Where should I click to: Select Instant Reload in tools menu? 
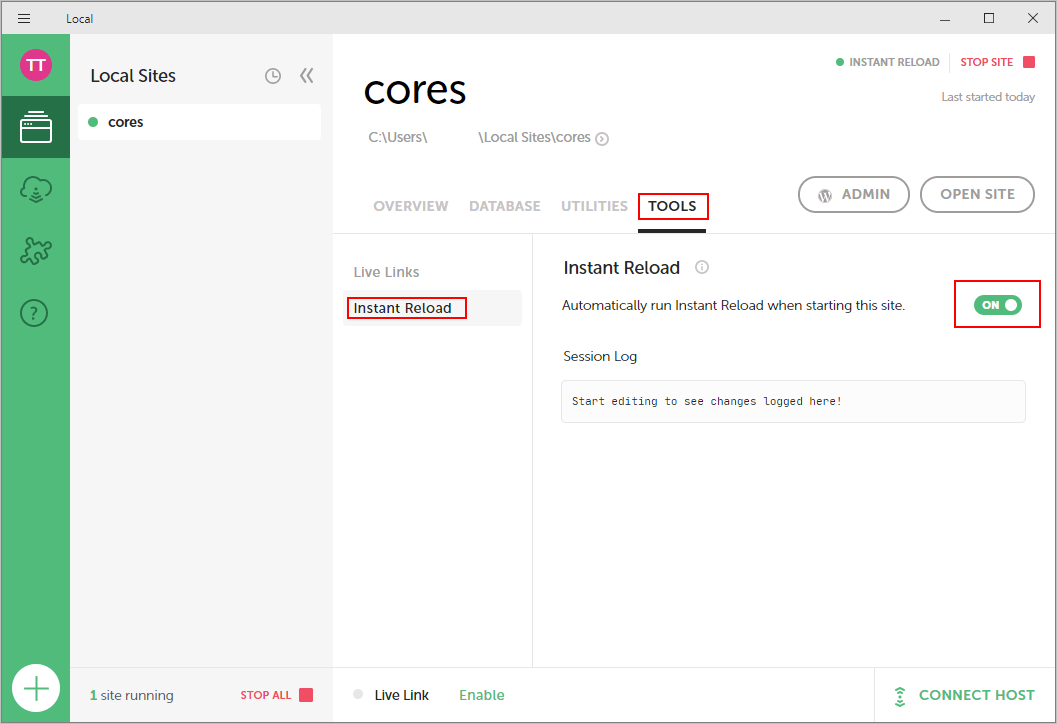tap(432, 308)
